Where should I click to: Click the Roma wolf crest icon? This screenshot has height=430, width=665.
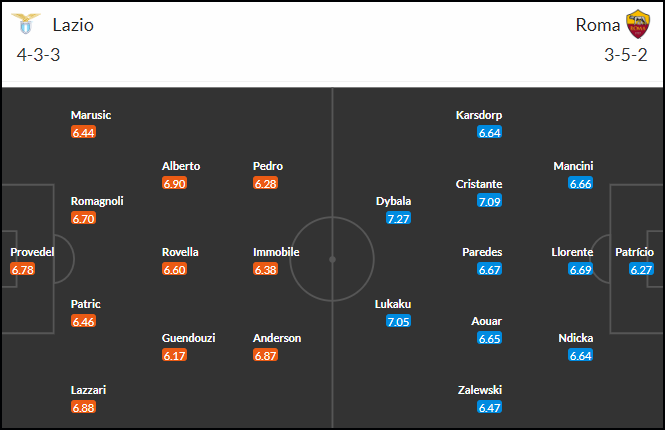(638, 24)
